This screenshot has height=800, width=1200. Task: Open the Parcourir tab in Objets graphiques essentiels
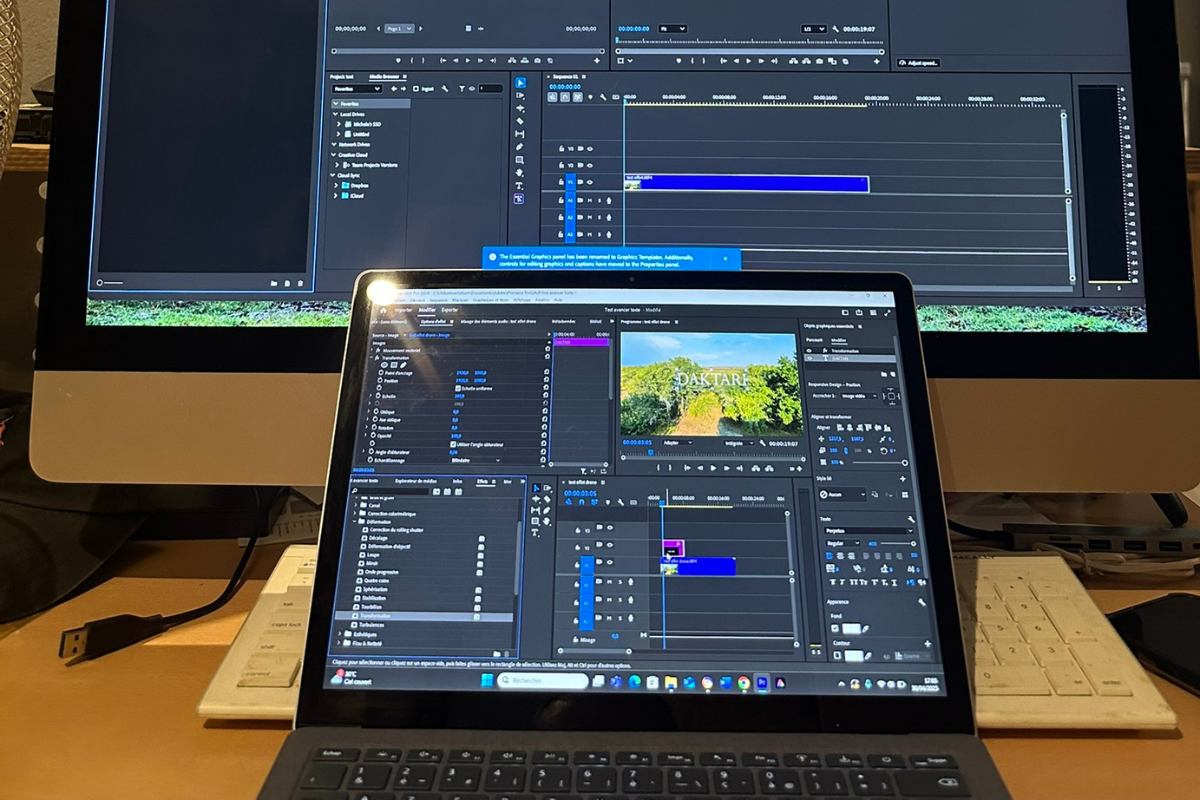pyautogui.click(x=816, y=340)
